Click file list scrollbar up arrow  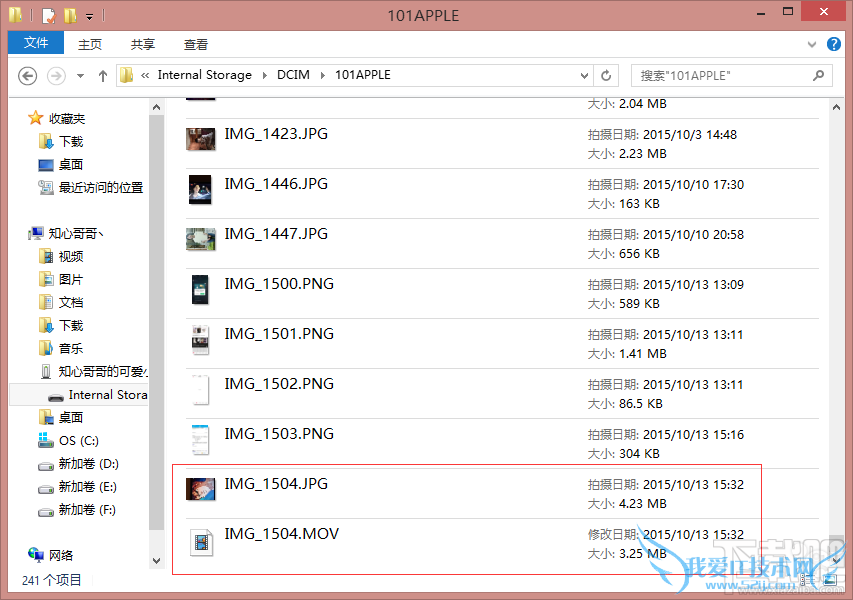836,108
